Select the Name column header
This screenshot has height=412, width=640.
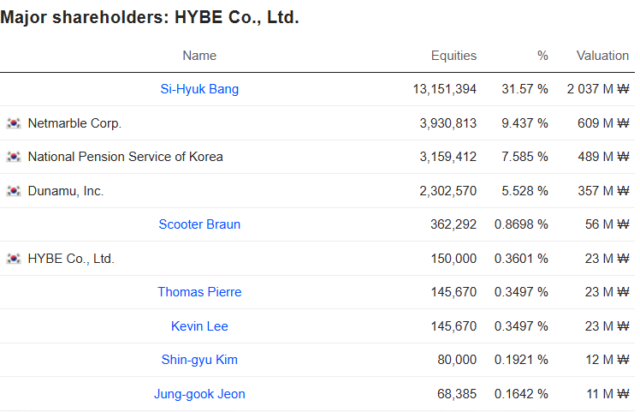[199, 56]
